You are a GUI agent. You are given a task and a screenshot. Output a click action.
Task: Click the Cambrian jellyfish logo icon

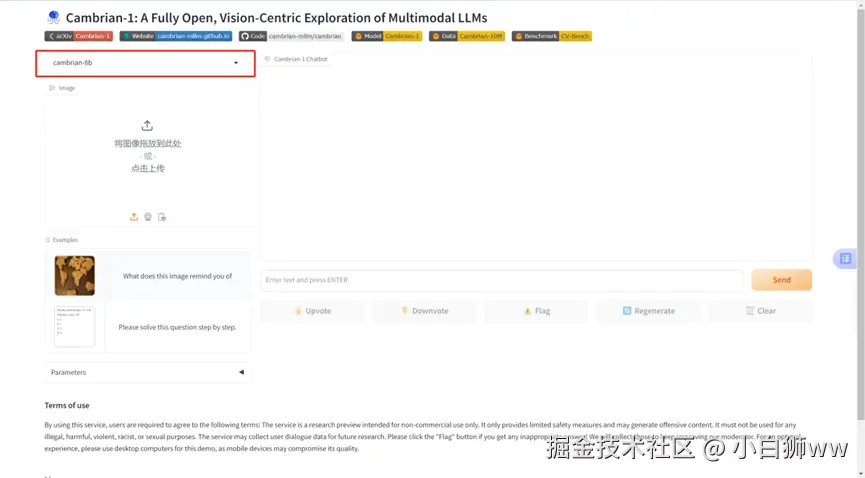click(x=54, y=17)
